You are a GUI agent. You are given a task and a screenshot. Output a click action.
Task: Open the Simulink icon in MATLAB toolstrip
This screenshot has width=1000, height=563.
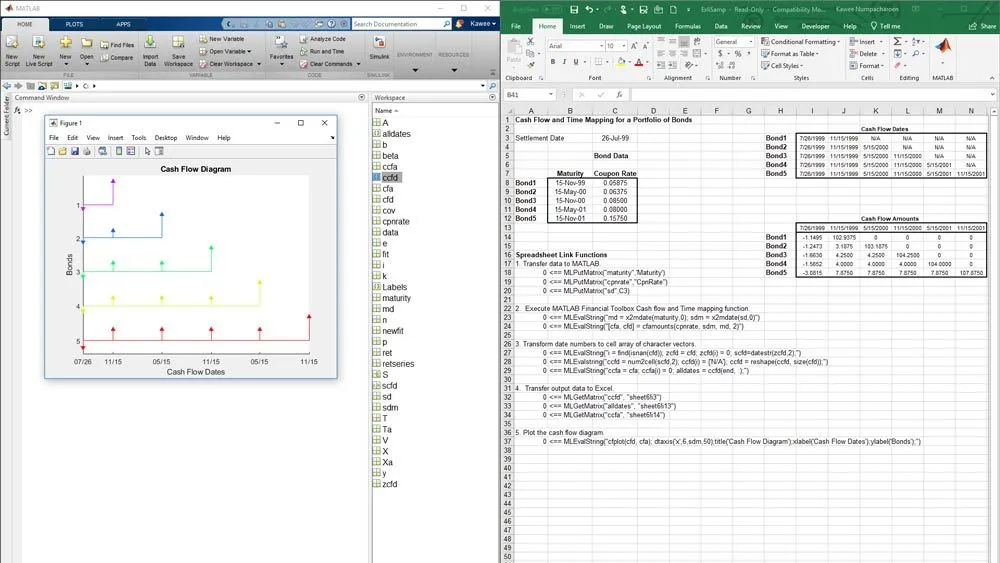pos(379,43)
